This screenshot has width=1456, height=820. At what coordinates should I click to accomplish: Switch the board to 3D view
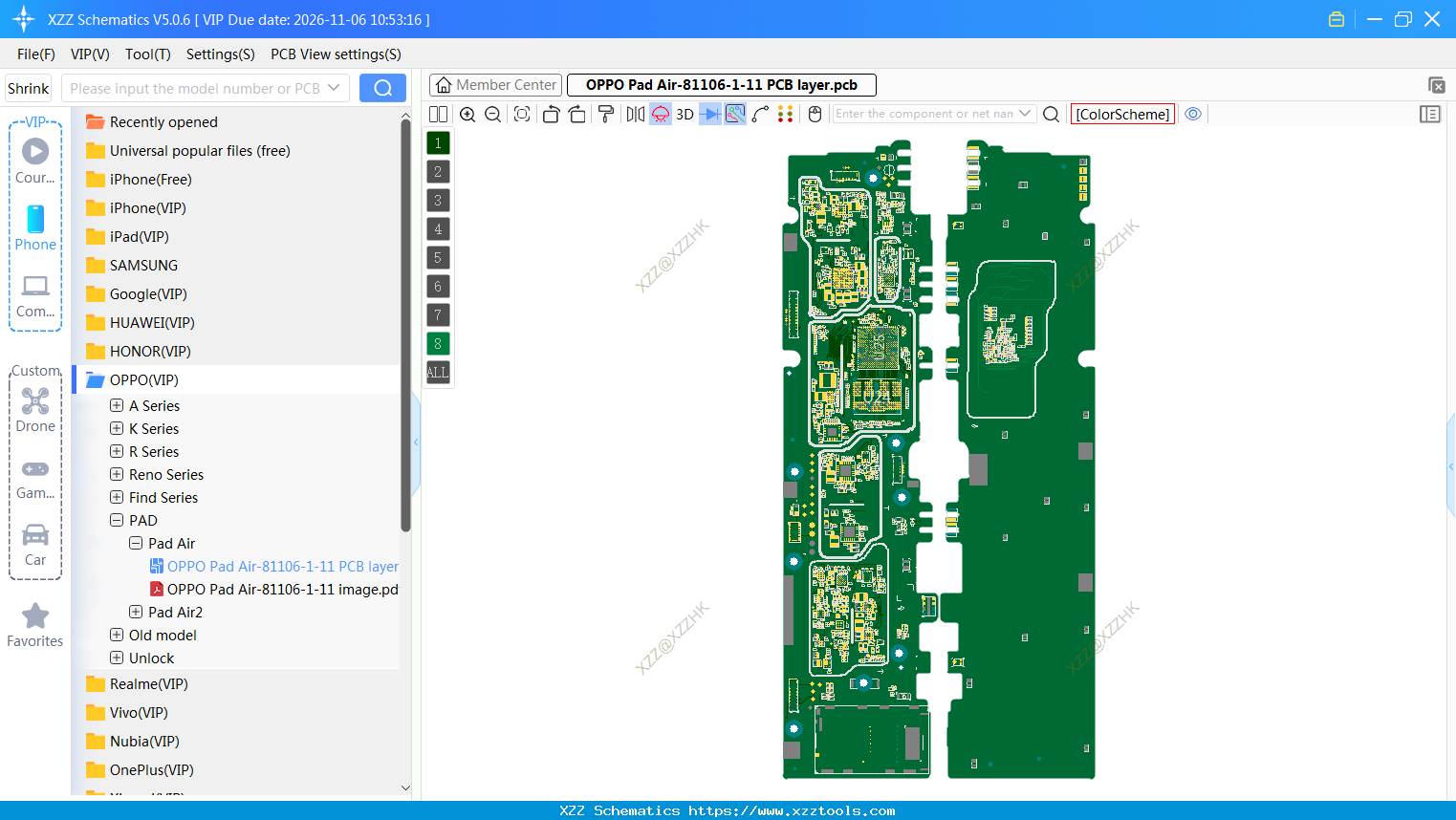coord(684,114)
